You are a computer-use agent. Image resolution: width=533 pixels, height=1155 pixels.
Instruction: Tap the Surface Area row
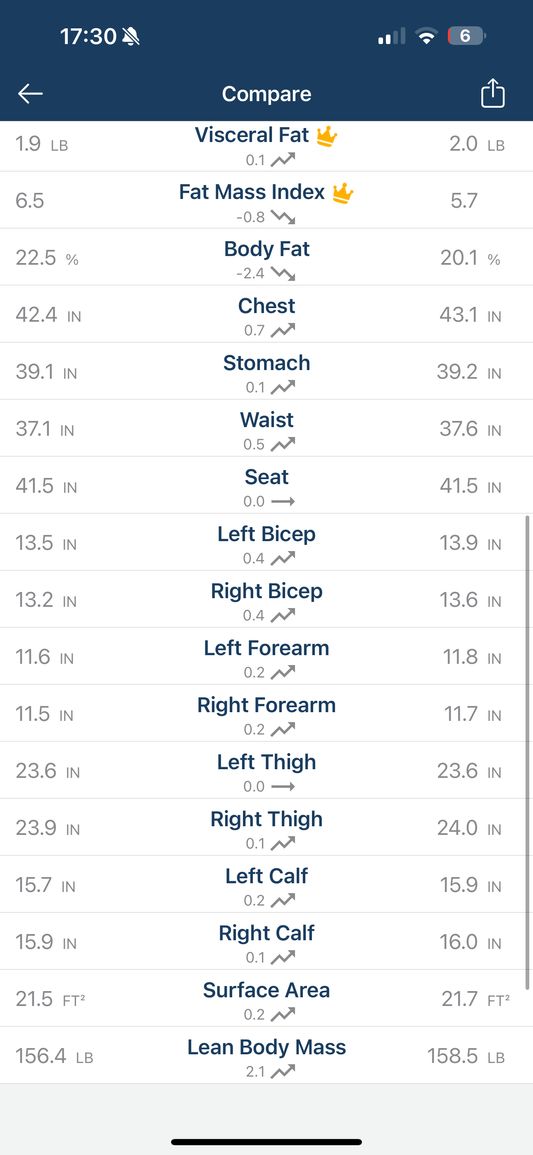point(266,999)
